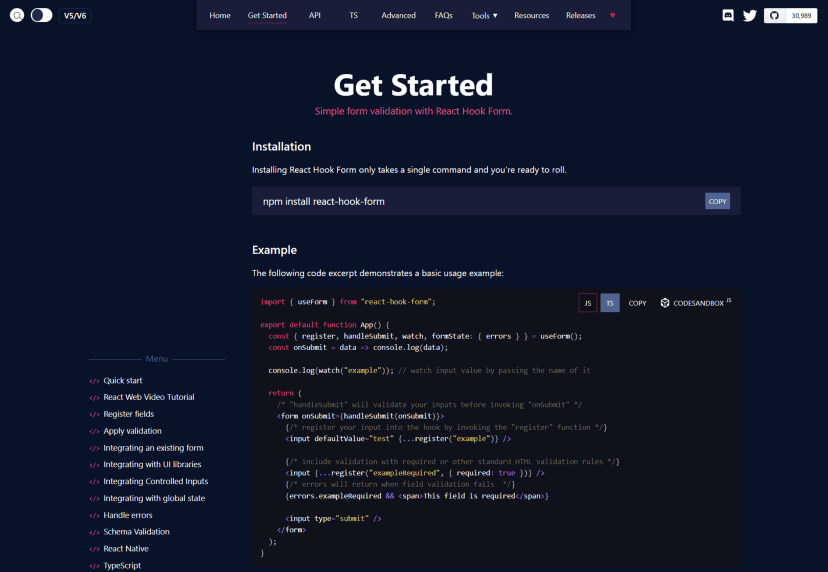Click the code icon beside Register fields

tap(95, 415)
